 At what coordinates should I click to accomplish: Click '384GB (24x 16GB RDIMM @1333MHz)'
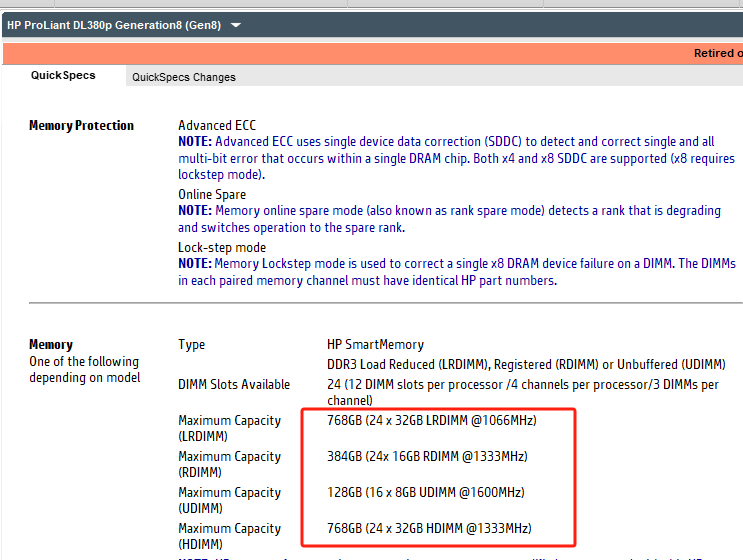(x=427, y=456)
